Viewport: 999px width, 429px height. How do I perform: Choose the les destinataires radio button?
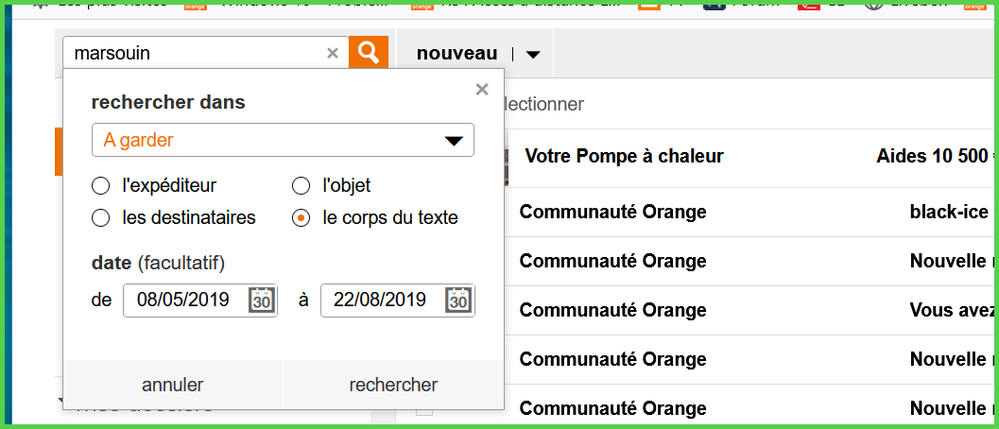[100, 218]
